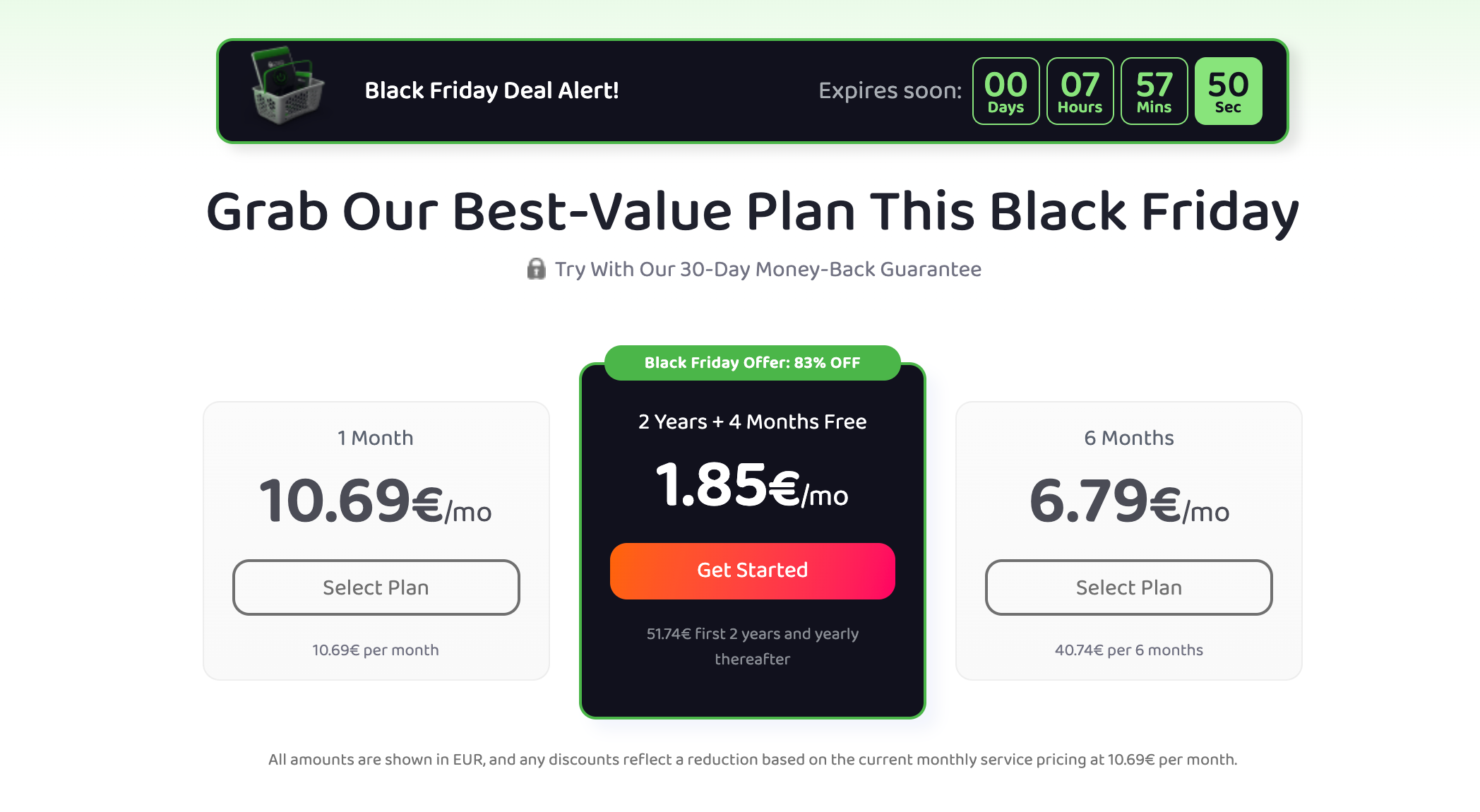Select Plan for the 6 Months option
The image size is (1480, 812).
[1129, 587]
